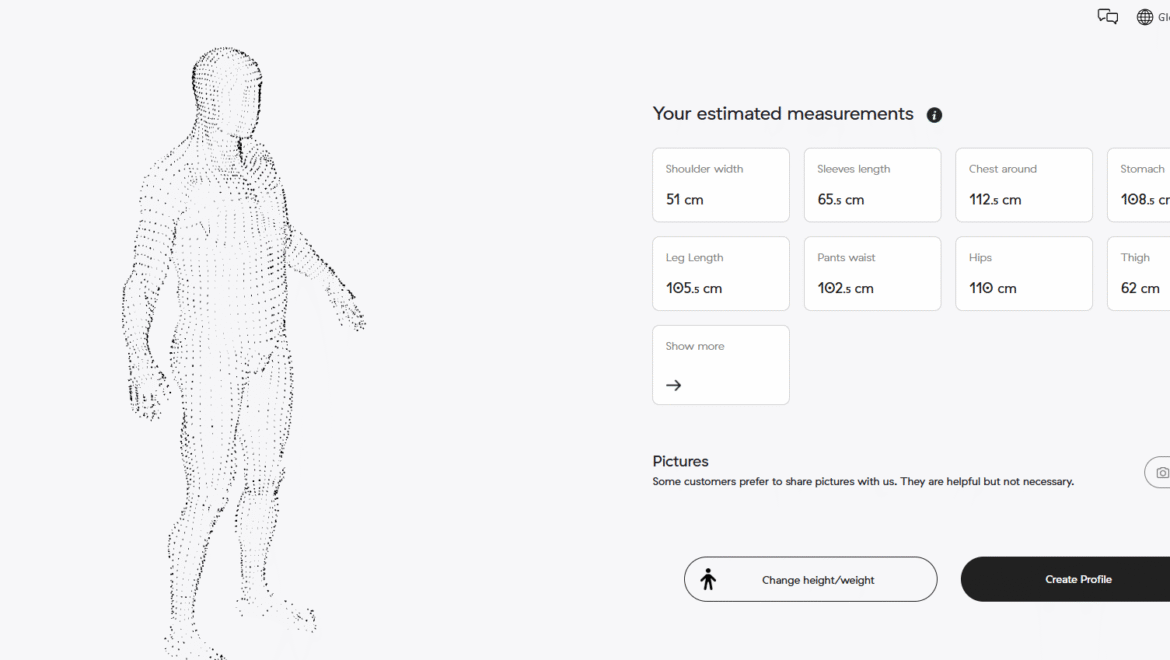This screenshot has height=660, width=1170.
Task: Open the Chest around measurement card
Action: (x=1023, y=185)
